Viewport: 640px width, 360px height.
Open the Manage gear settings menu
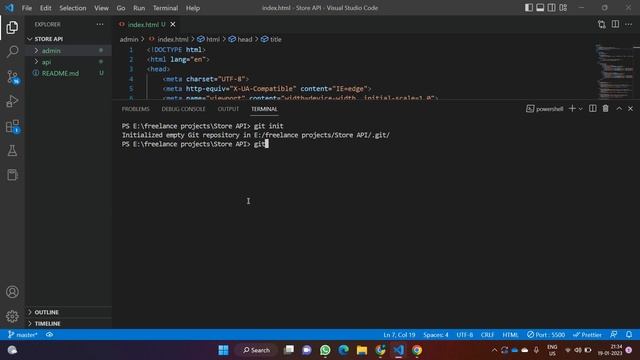(12, 316)
